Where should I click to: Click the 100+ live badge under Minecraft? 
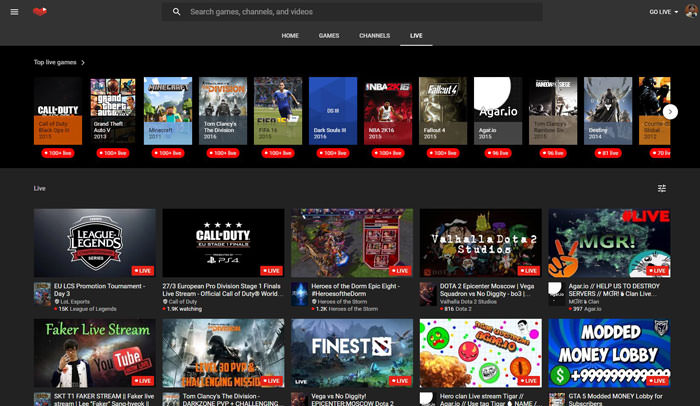168,153
